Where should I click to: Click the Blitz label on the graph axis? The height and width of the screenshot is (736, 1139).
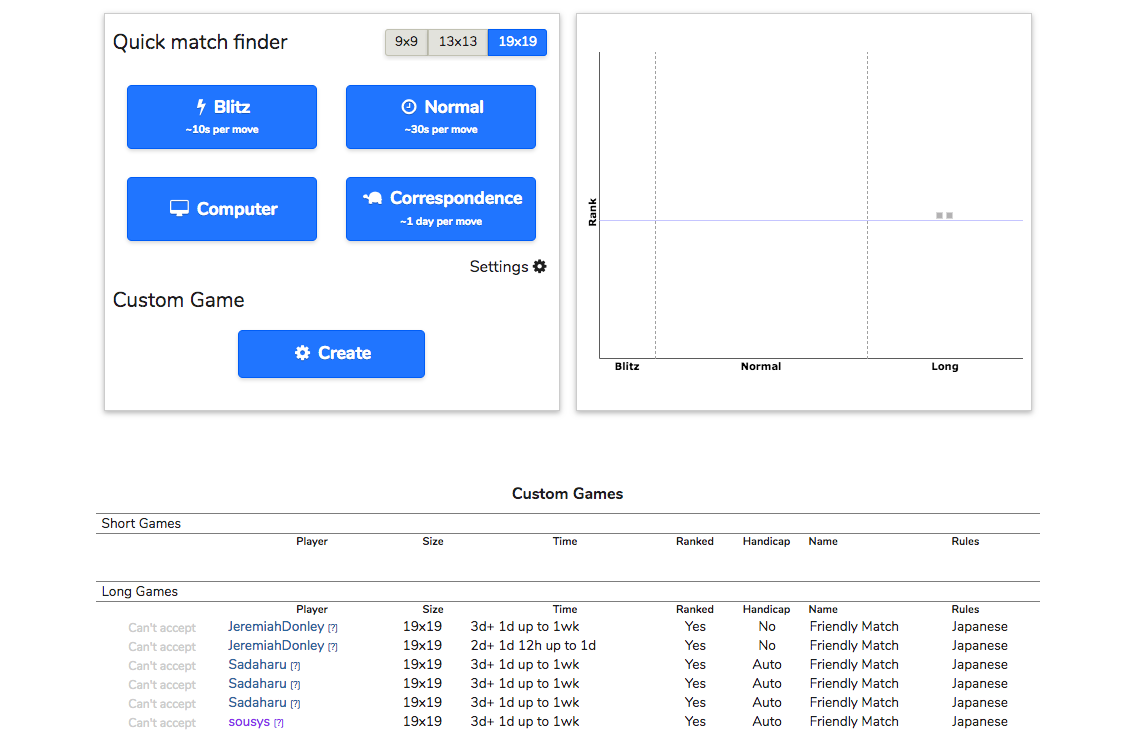pyautogui.click(x=627, y=366)
